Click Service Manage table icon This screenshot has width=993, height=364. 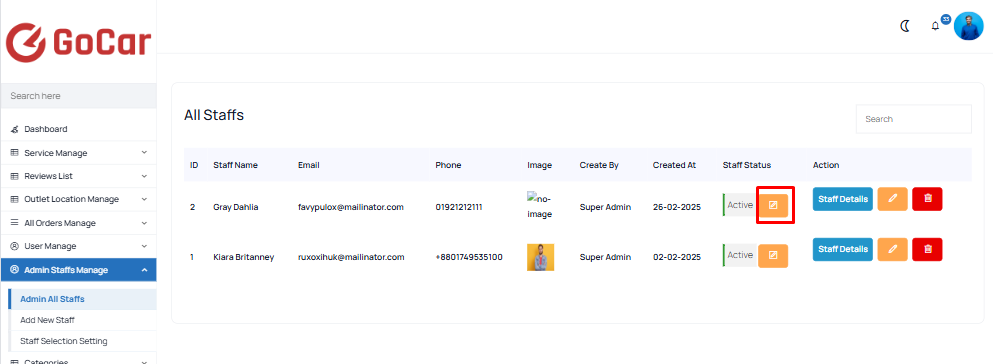click(15, 153)
